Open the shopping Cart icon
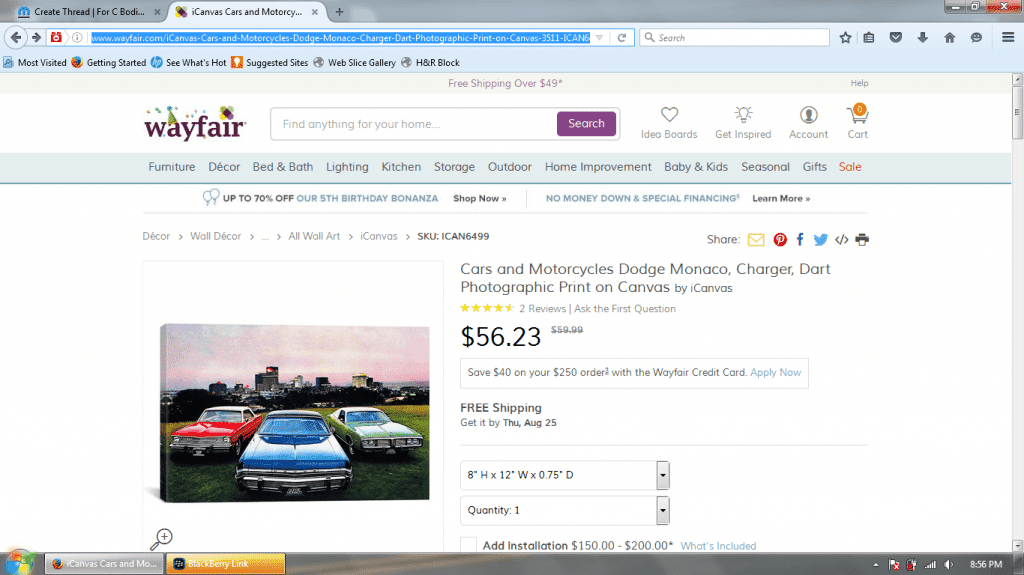The image size is (1024, 575). click(x=857, y=114)
